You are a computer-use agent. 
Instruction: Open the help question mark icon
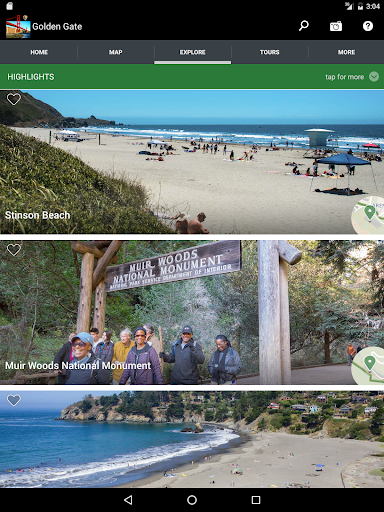[x=368, y=26]
